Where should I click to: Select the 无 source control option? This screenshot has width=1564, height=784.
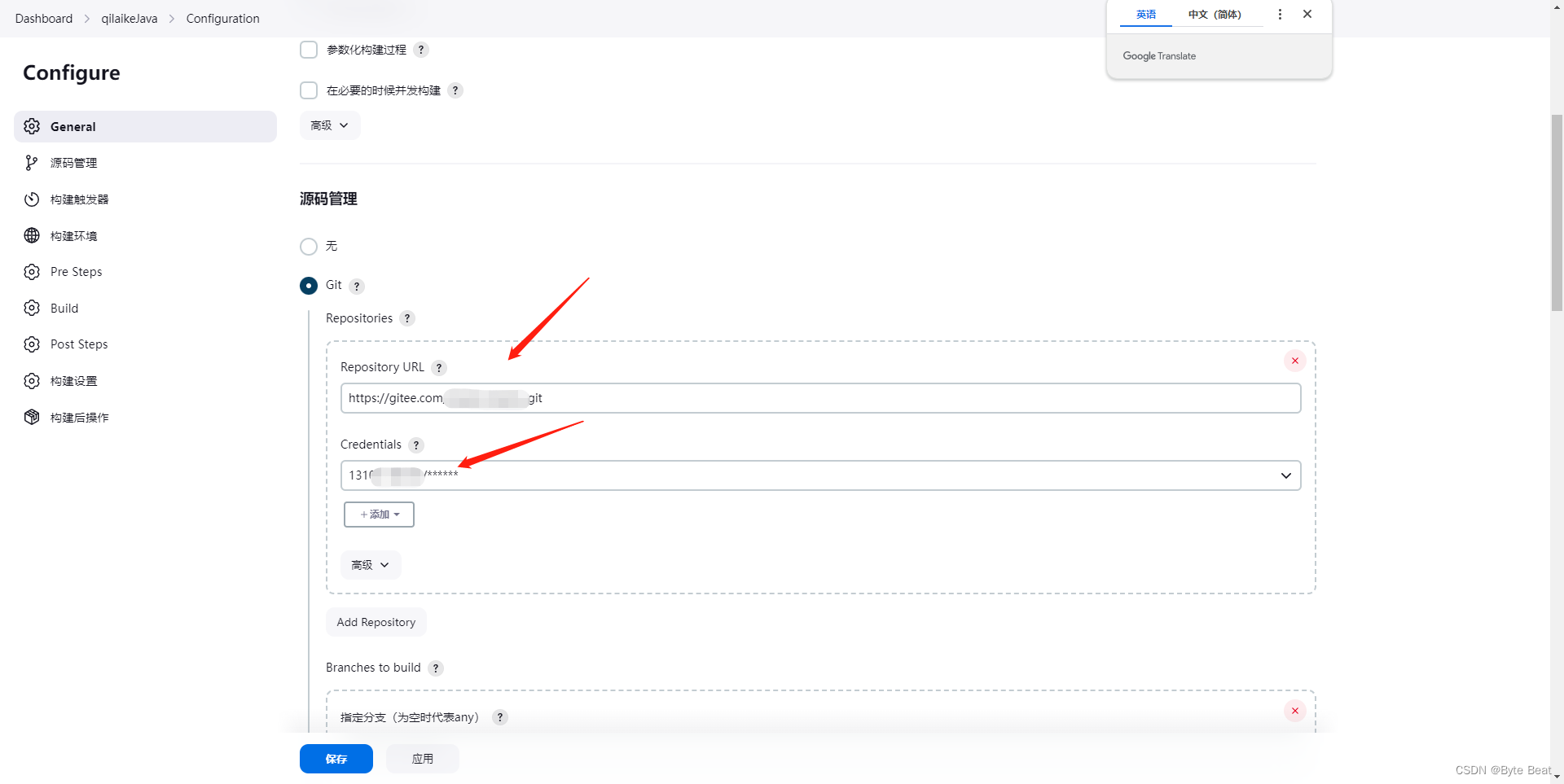309,246
